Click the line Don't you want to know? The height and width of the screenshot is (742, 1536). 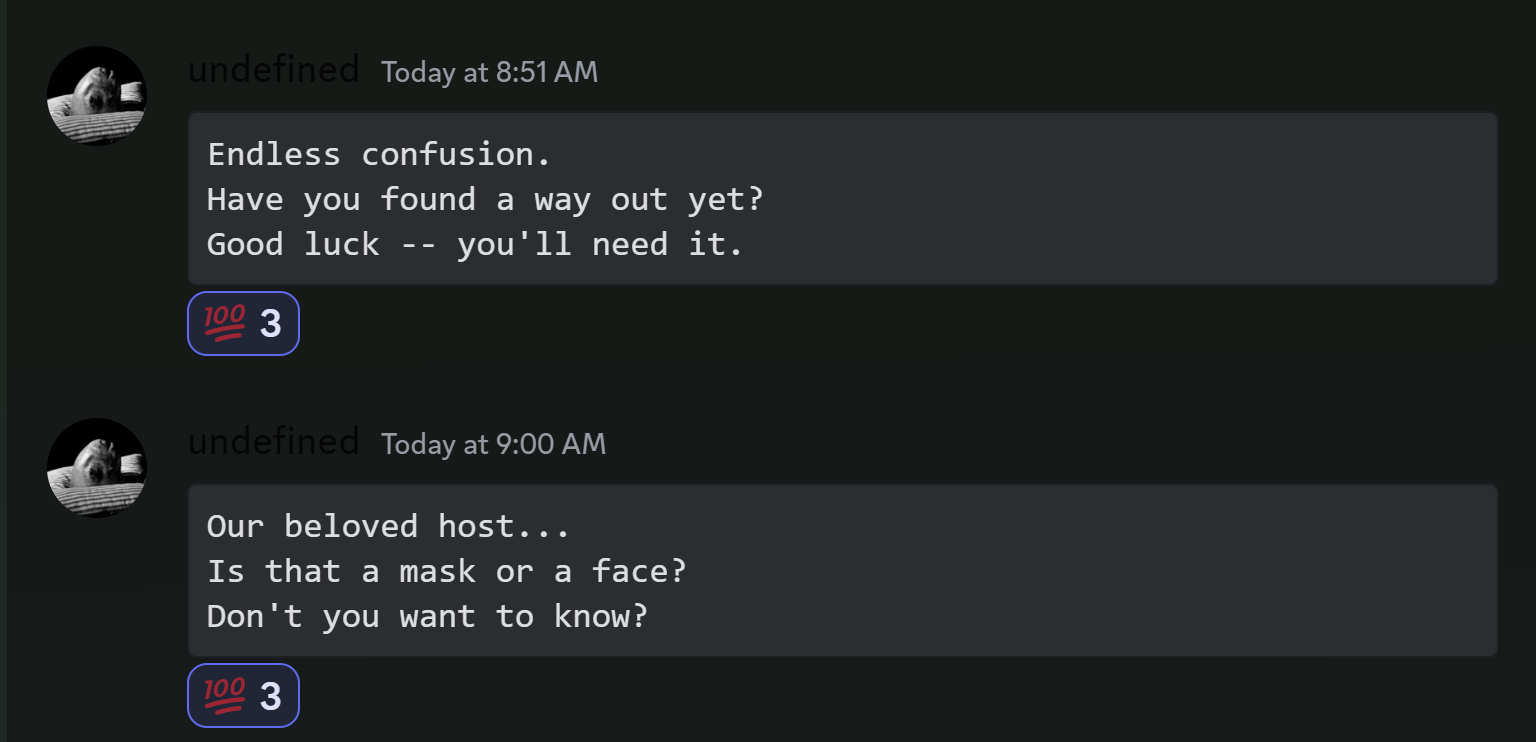click(x=427, y=616)
